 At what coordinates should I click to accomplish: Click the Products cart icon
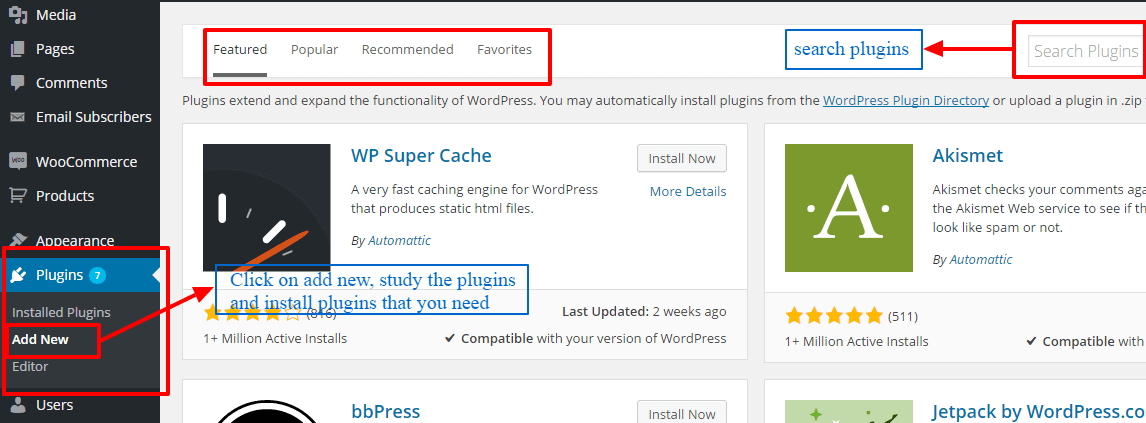click(x=18, y=195)
